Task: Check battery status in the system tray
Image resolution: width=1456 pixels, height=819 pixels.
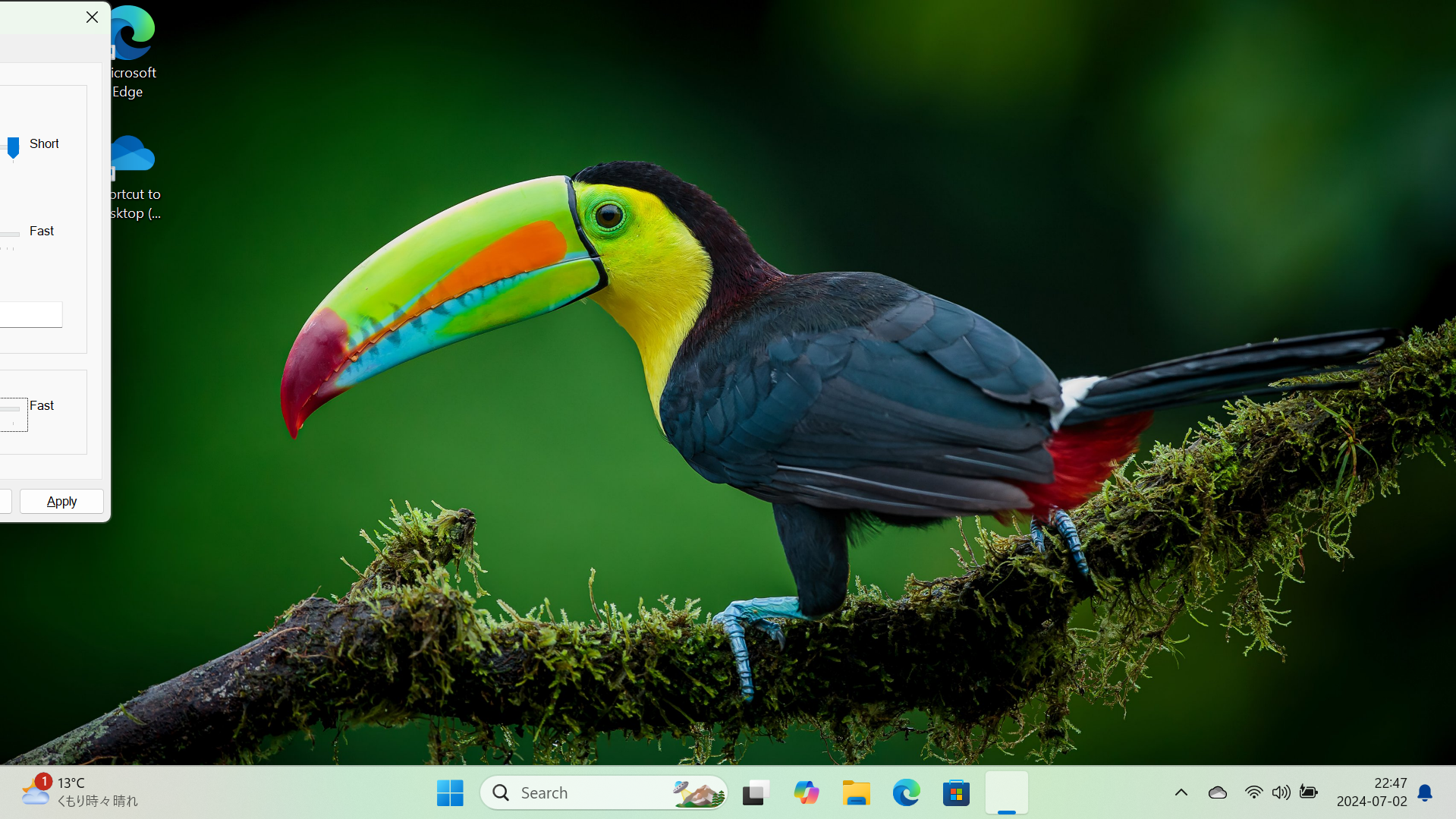Action: (x=1308, y=792)
